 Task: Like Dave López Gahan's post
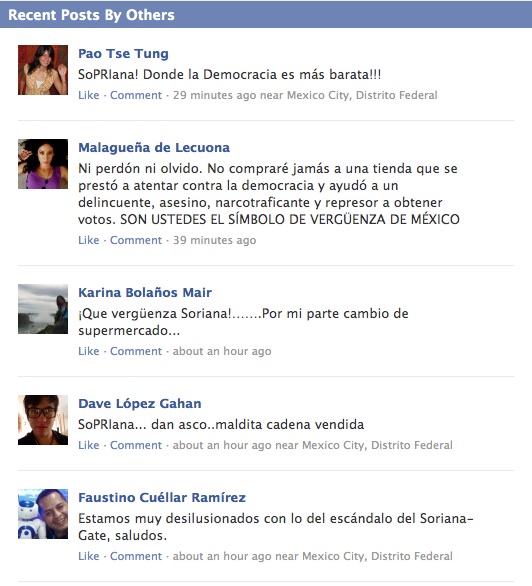pos(89,445)
